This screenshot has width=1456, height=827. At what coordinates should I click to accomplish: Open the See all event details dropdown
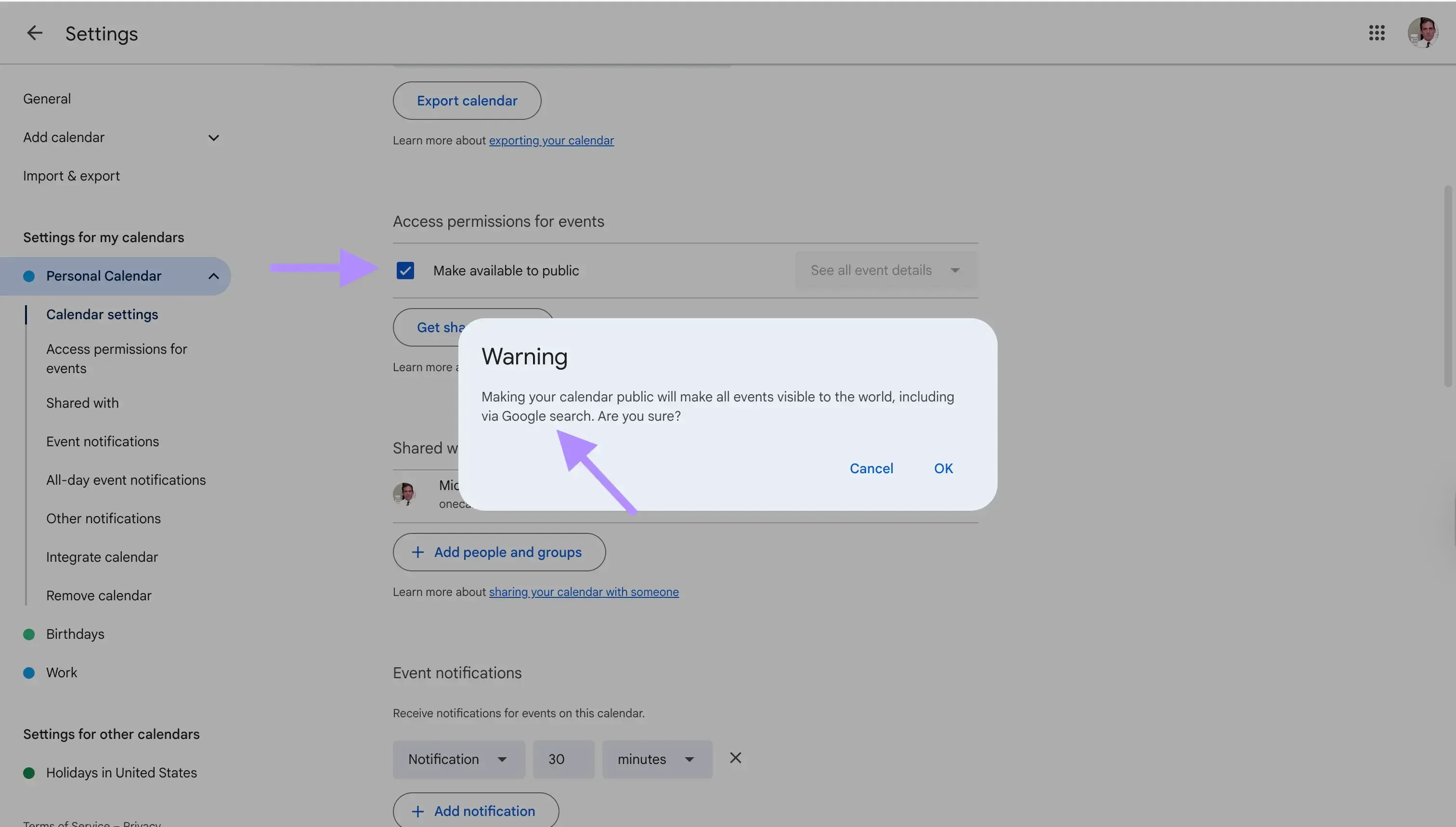pos(884,270)
